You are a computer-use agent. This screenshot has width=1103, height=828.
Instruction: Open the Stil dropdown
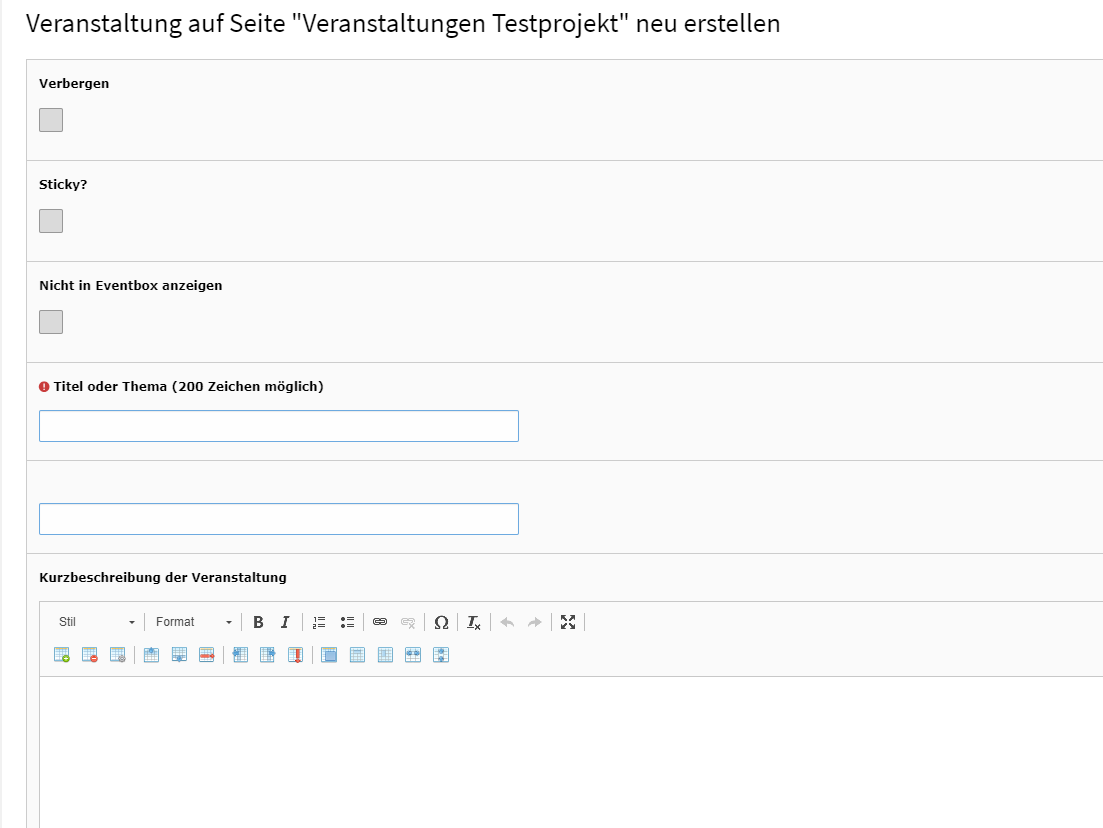[96, 622]
